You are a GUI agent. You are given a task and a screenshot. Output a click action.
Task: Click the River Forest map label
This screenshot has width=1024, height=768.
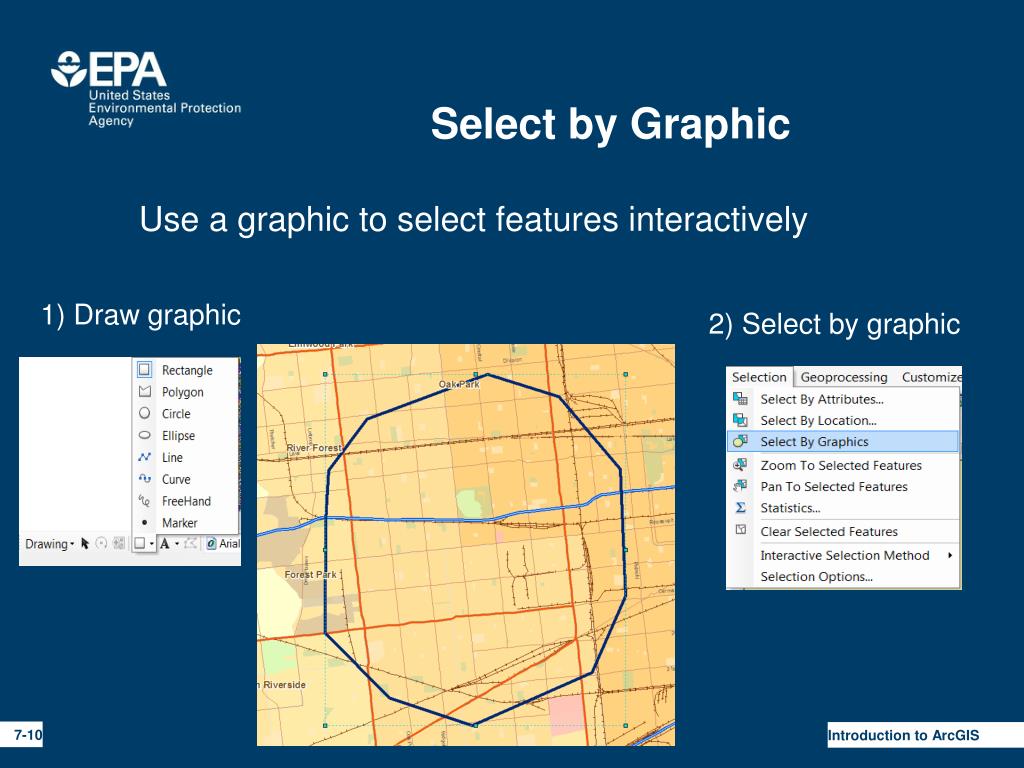click(314, 448)
